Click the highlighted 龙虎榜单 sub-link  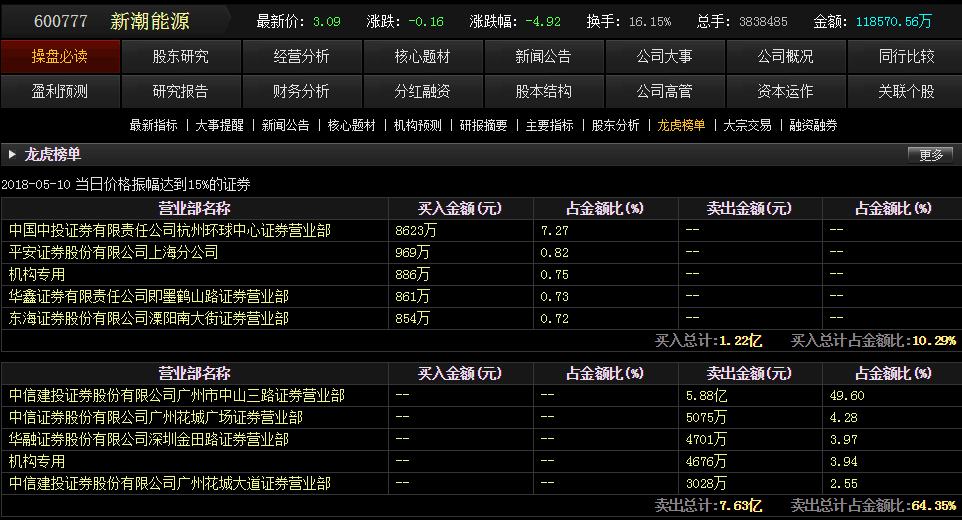click(682, 126)
